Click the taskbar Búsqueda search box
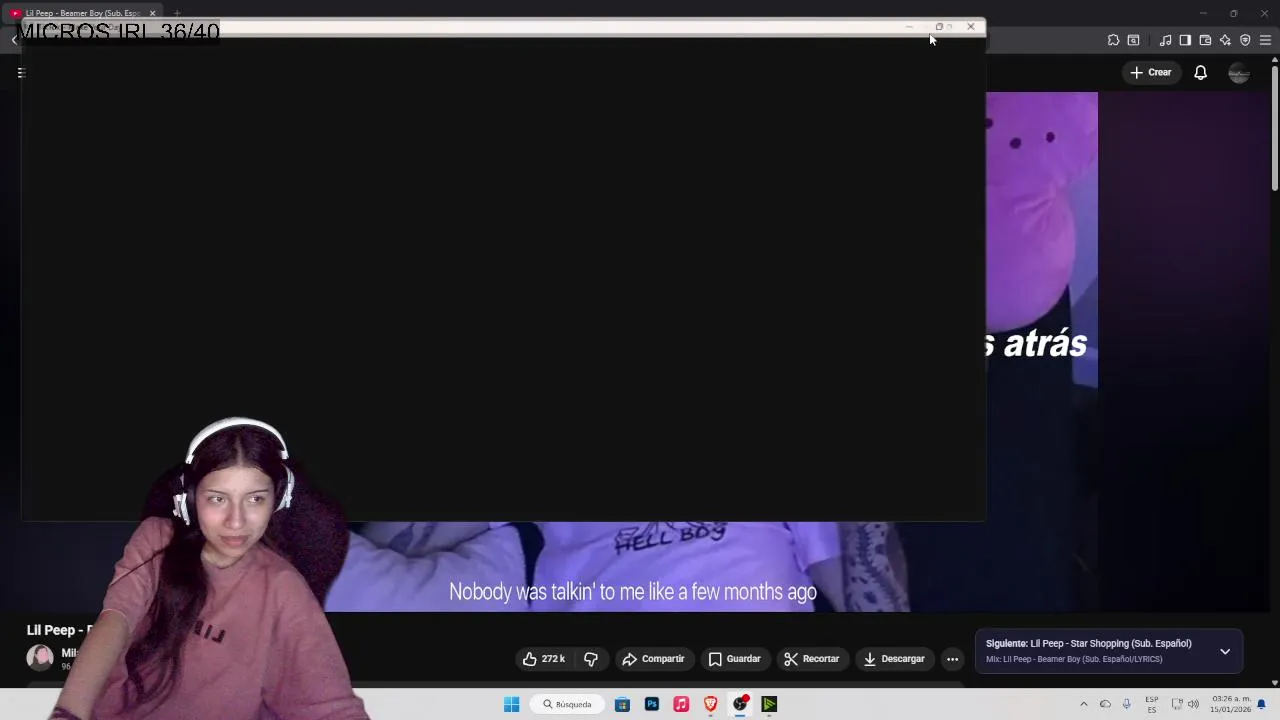The height and width of the screenshot is (720, 1280). 567,704
